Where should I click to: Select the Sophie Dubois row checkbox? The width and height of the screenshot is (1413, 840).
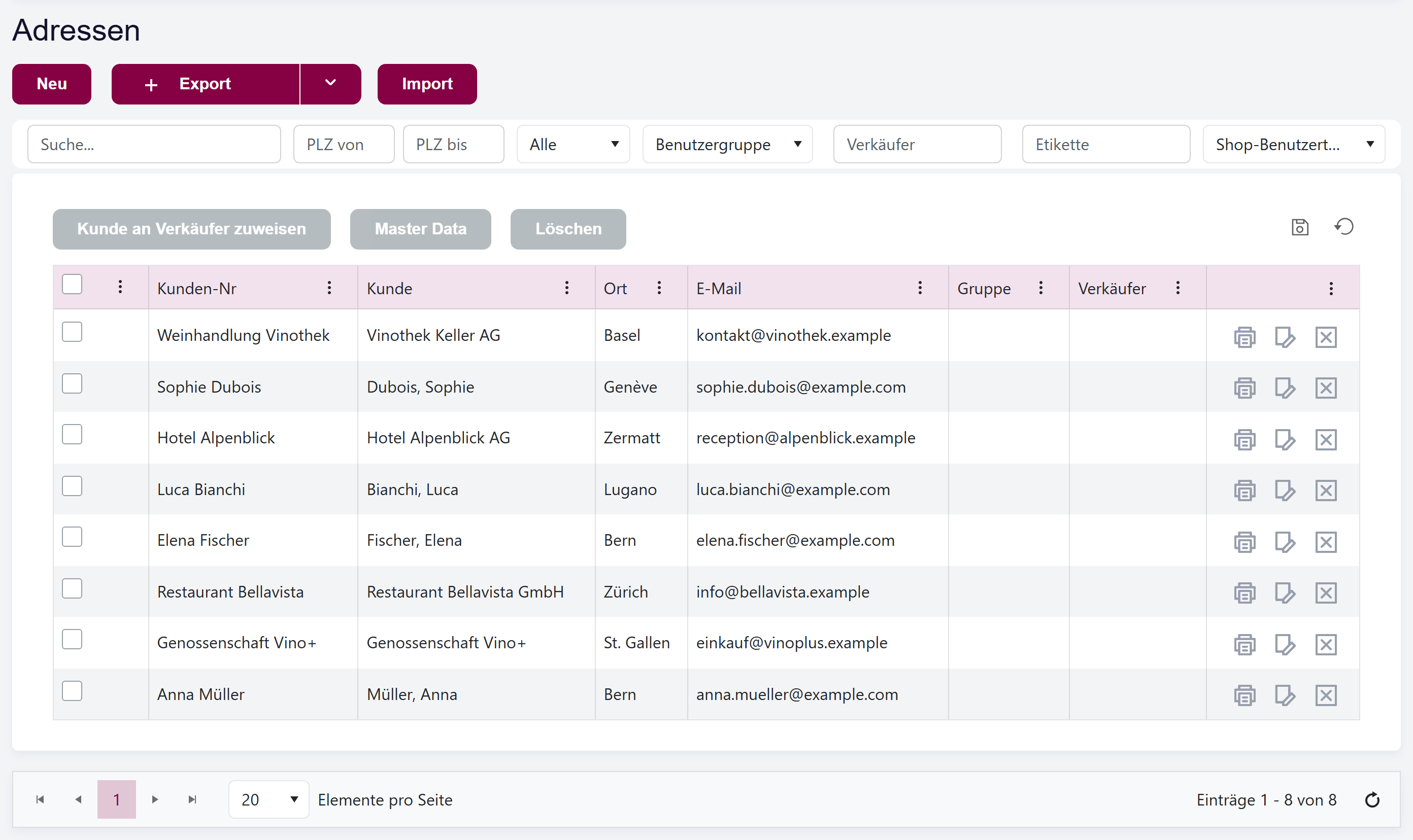pyautogui.click(x=72, y=384)
